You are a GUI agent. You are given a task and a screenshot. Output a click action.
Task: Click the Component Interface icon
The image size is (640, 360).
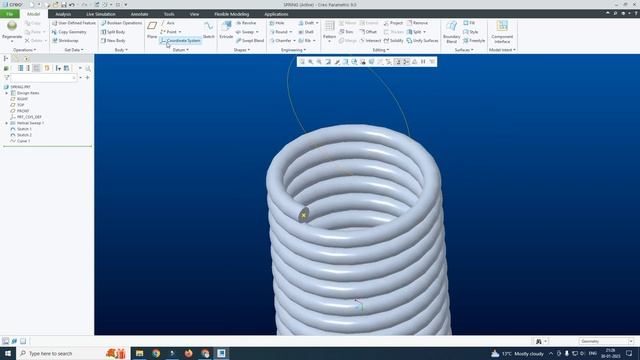pyautogui.click(x=502, y=32)
